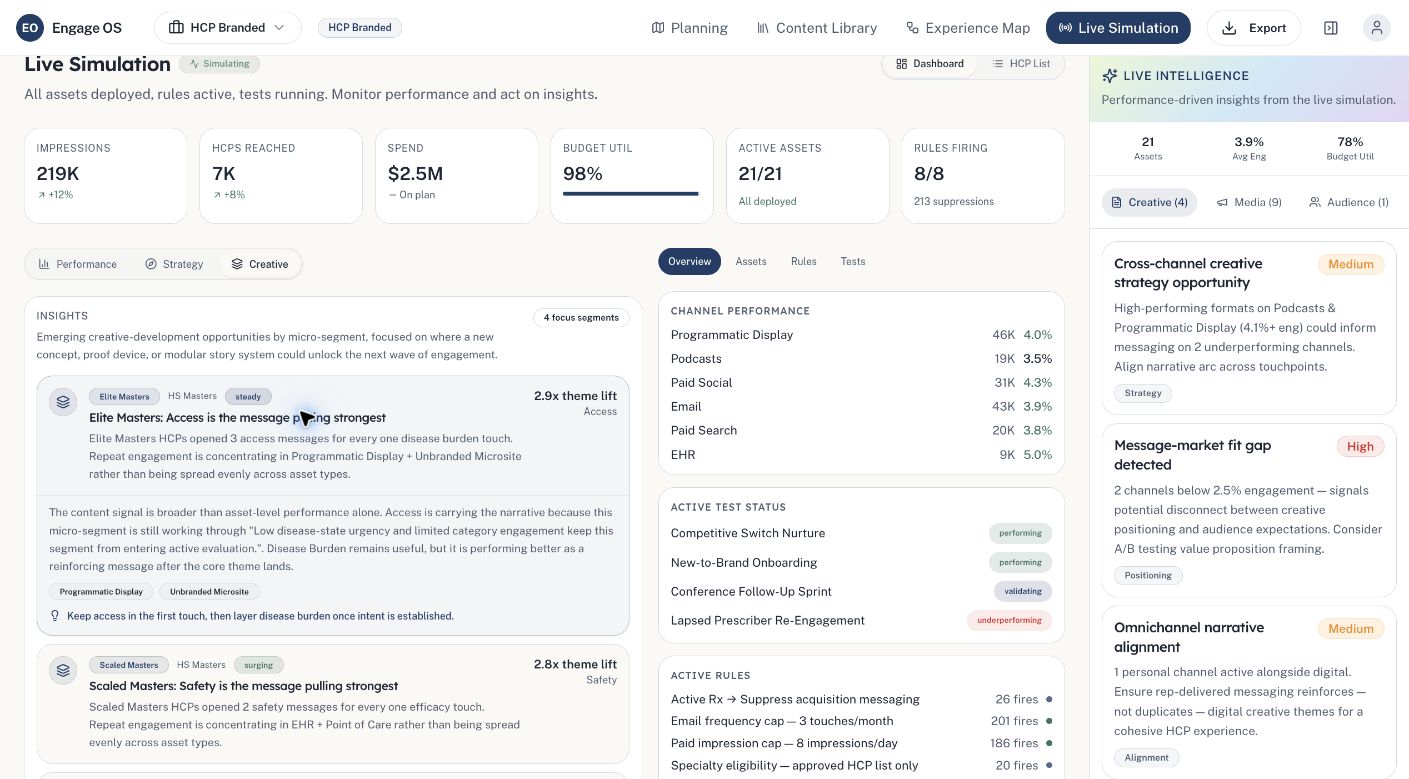
Task: Select the Conference Follow-Up Sprint test
Action: [x=861, y=591]
